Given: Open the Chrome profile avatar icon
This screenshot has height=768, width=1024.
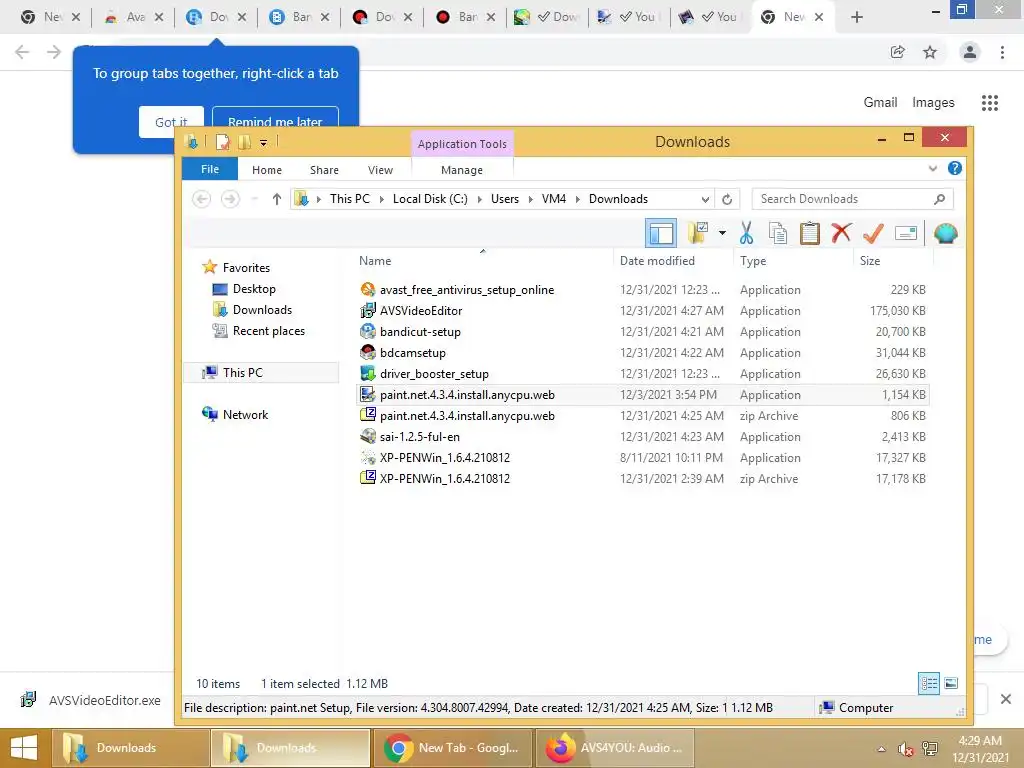Looking at the screenshot, I should point(970,52).
